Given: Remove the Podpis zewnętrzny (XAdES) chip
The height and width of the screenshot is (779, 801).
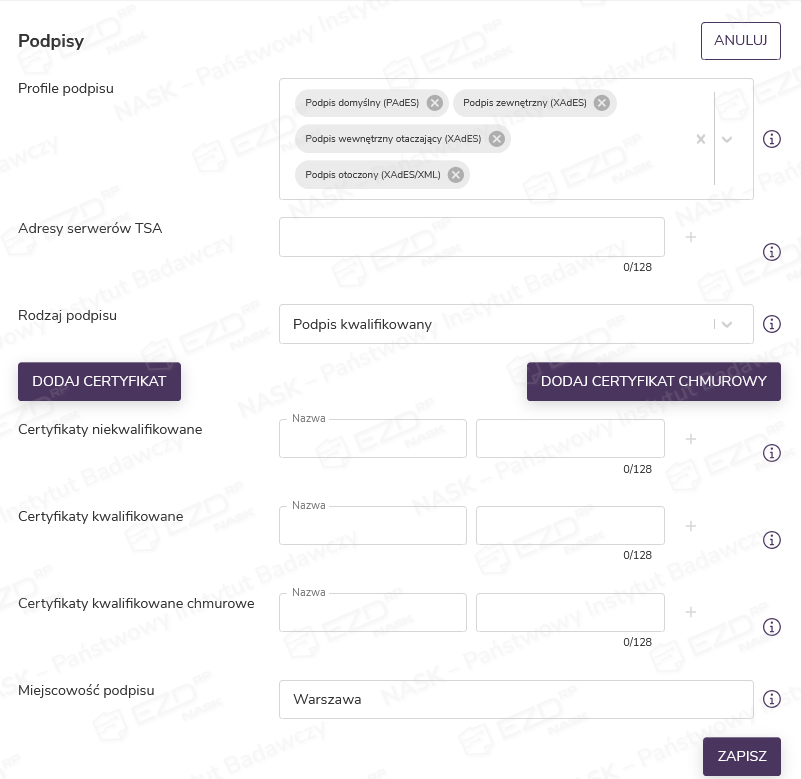Looking at the screenshot, I should [x=601, y=103].
